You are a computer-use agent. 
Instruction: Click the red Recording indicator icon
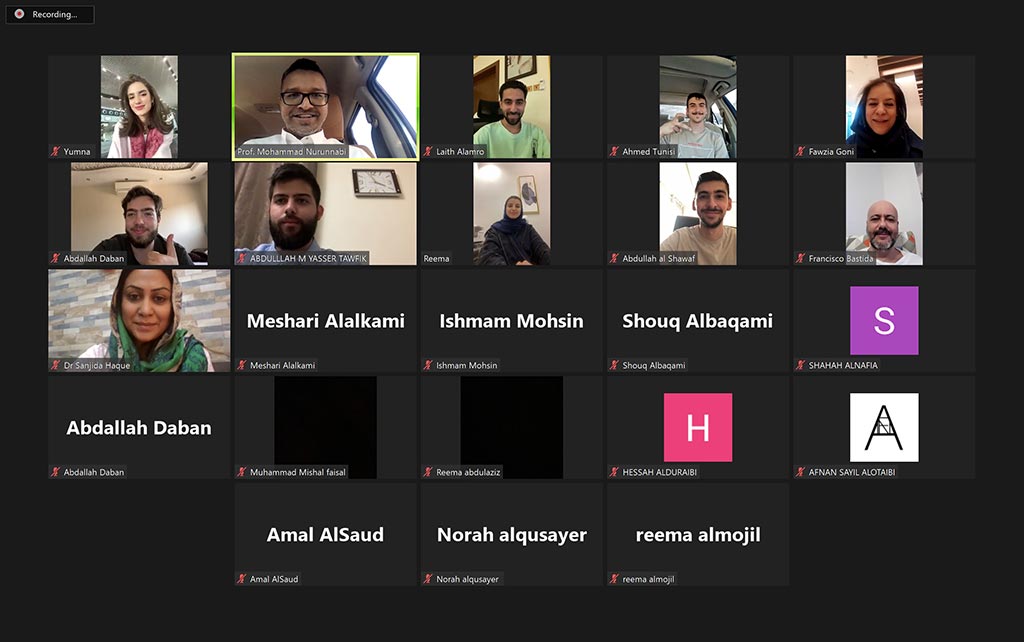(20, 14)
